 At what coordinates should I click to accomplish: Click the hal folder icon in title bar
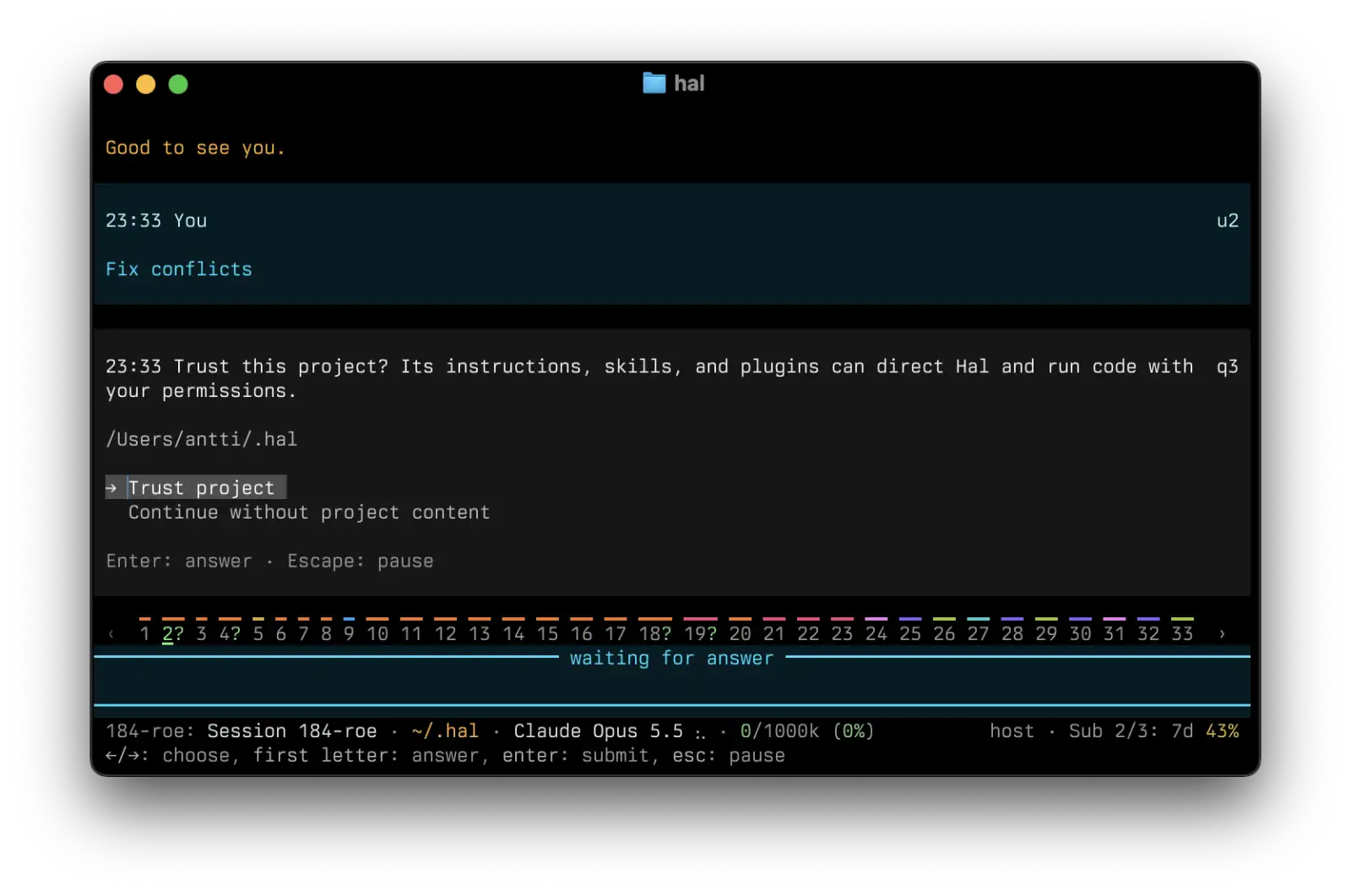654,83
